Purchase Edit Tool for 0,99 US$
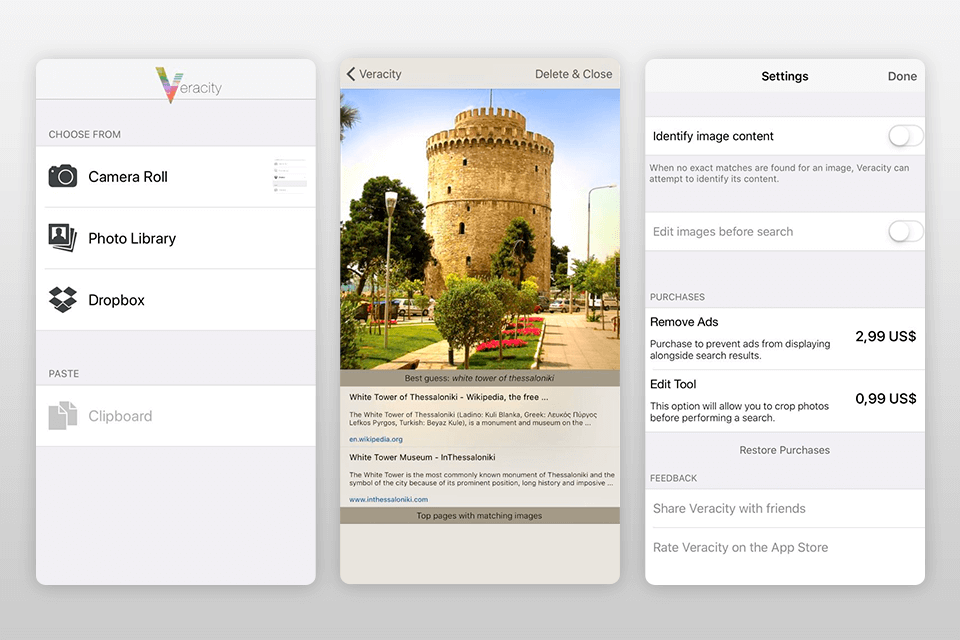The image size is (960, 640). point(885,399)
